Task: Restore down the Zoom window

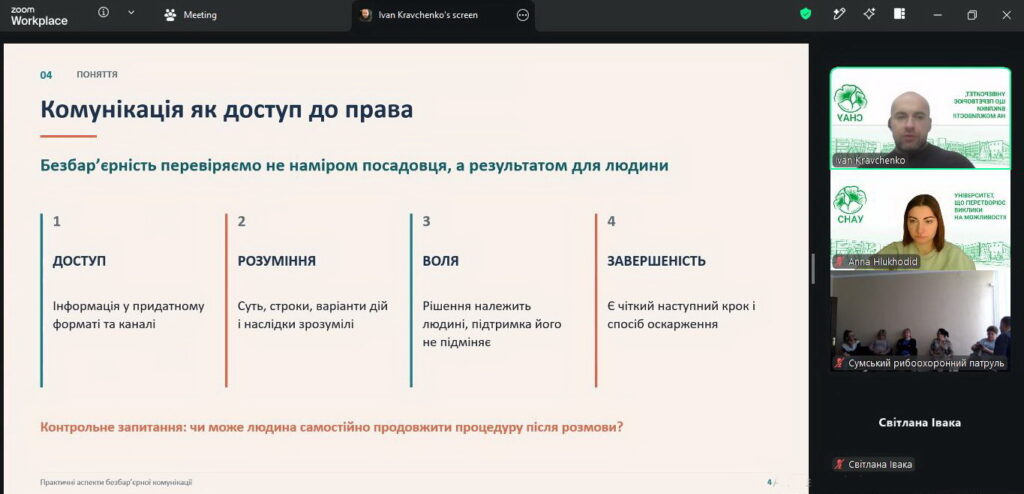Action: click(x=972, y=14)
